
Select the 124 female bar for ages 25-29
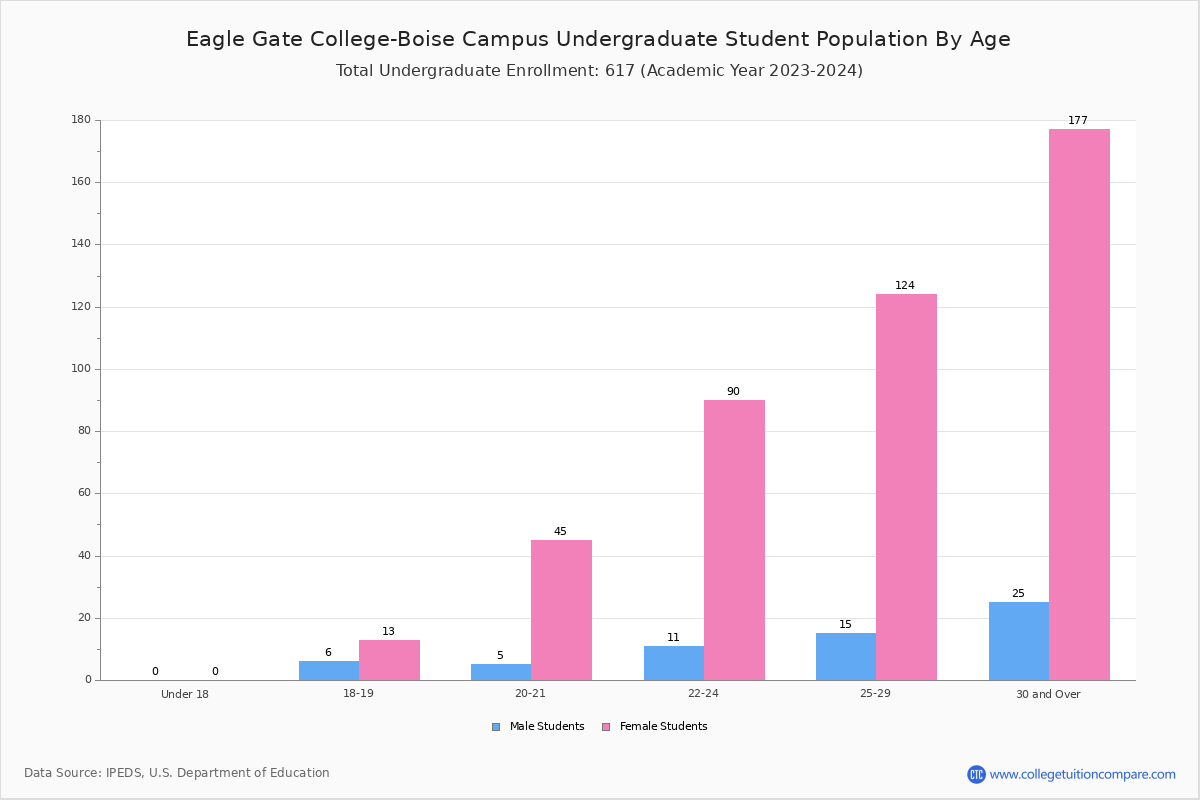tap(906, 487)
